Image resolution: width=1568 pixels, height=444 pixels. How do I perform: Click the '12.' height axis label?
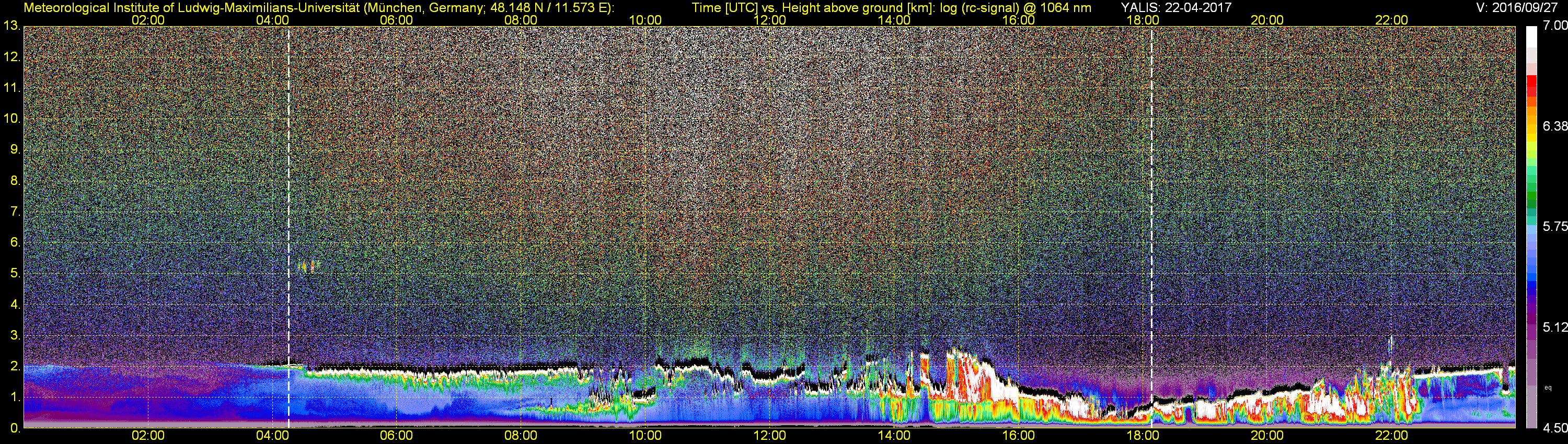(11, 56)
